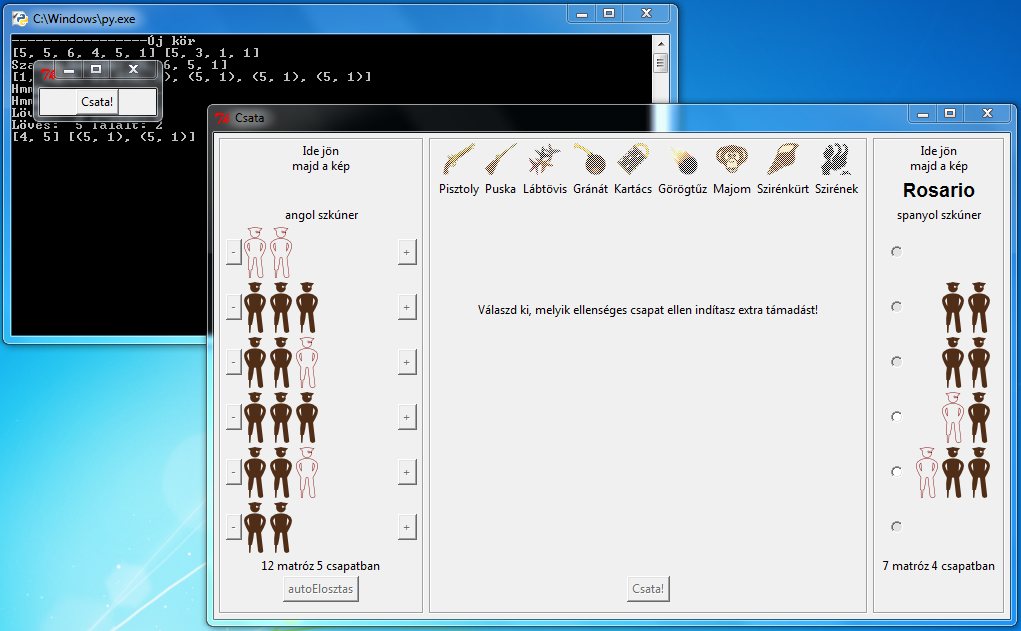Select the Szirének attack icon
The height and width of the screenshot is (631, 1021).
(833, 160)
